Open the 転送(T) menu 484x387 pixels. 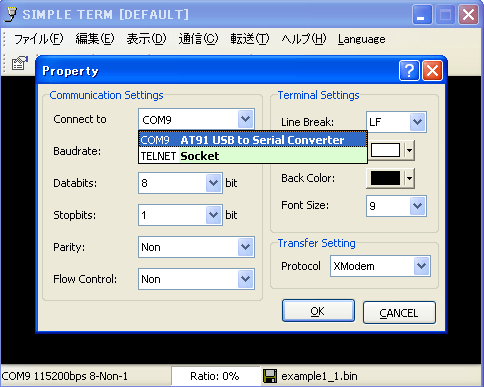(250, 39)
